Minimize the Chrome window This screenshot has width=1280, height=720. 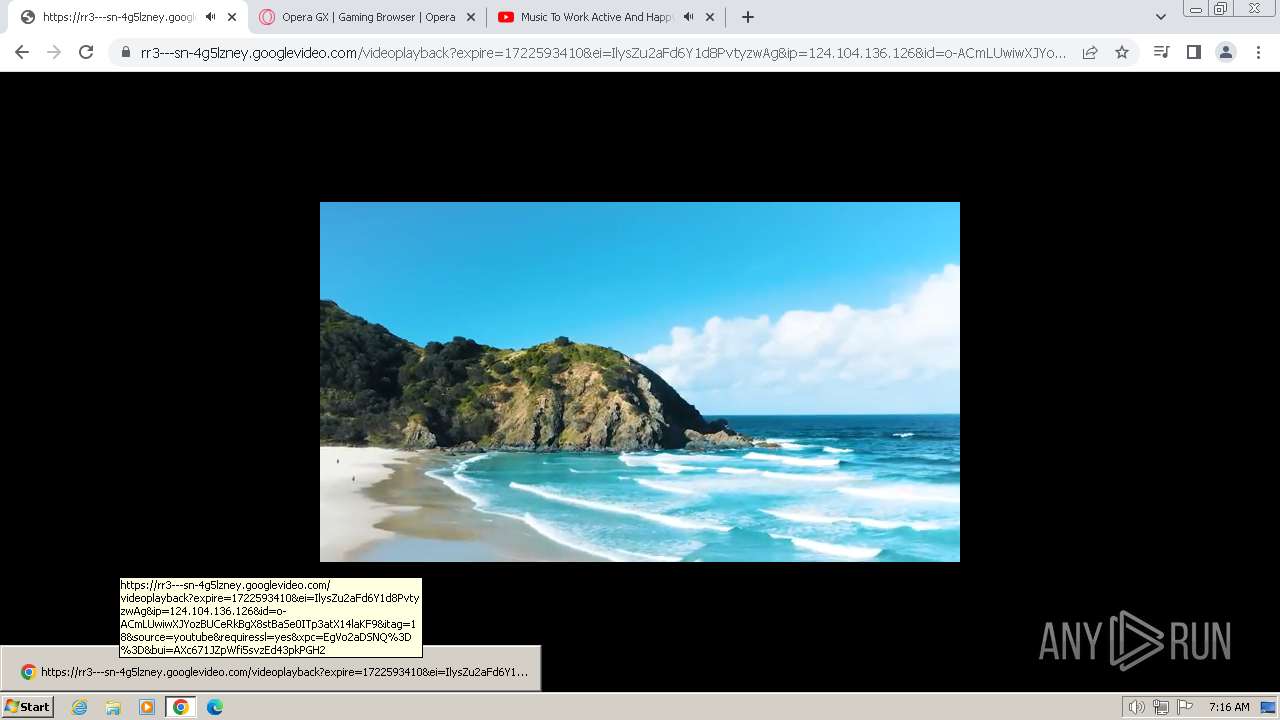pyautogui.click(x=1195, y=9)
